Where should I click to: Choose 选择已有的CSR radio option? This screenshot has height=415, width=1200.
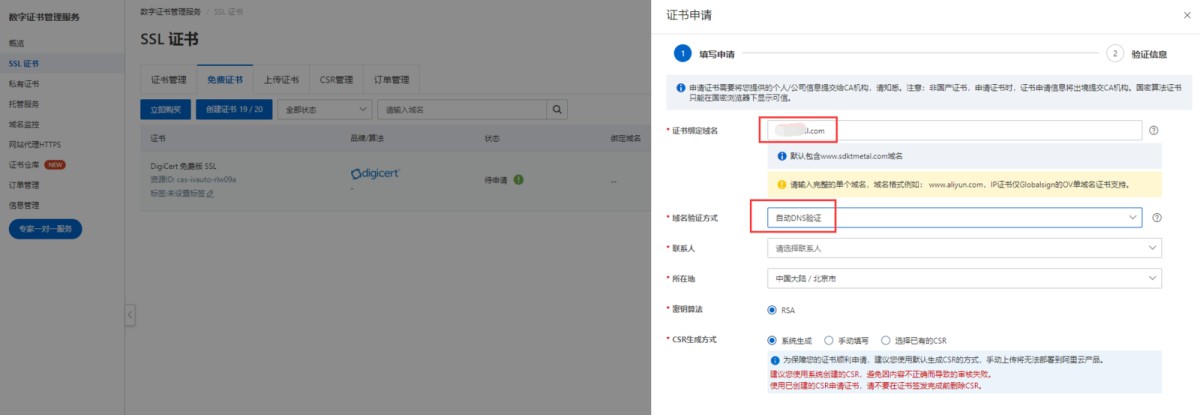(886, 340)
